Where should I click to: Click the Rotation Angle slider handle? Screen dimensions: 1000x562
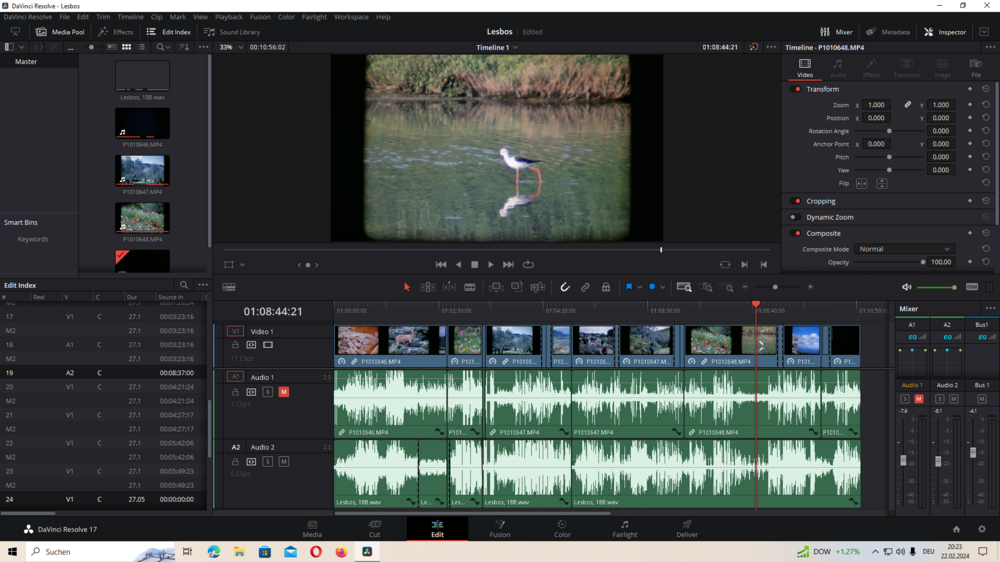tap(889, 131)
